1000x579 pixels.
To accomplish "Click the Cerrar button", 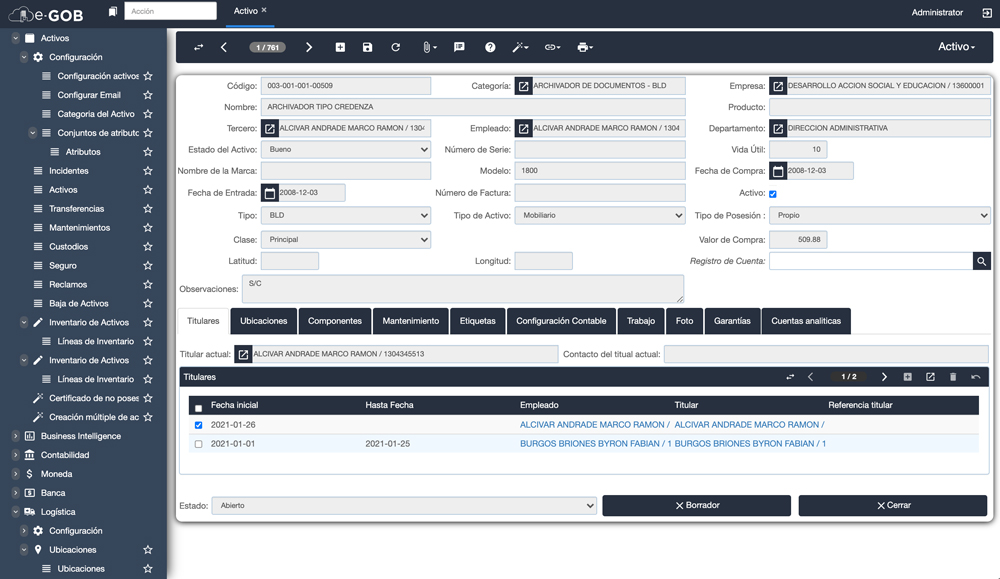I will (x=892, y=506).
